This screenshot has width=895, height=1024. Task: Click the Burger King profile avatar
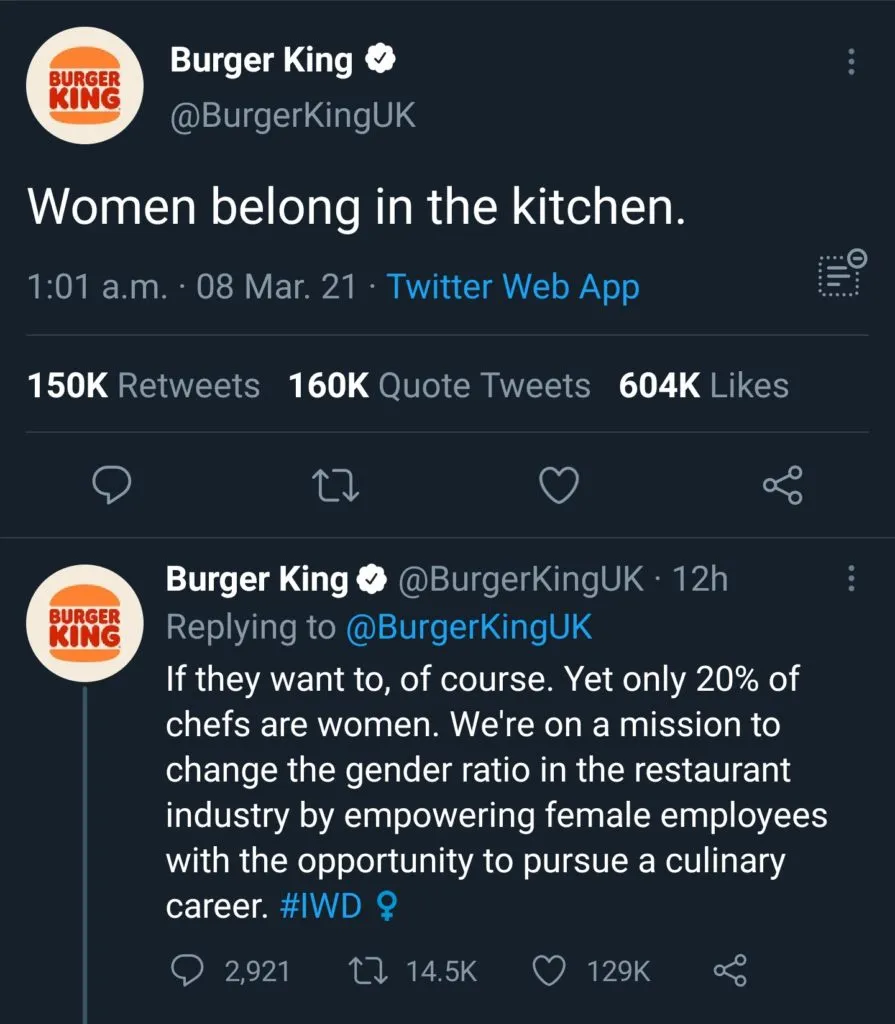85,85
